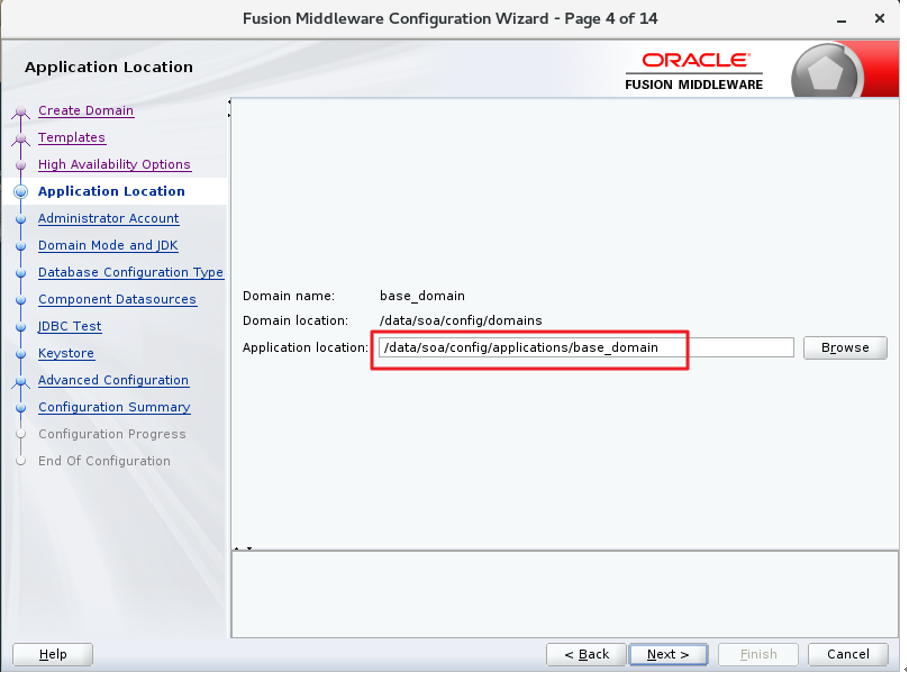The image size is (907, 677).
Task: Go back with the Back button
Action: tap(586, 654)
